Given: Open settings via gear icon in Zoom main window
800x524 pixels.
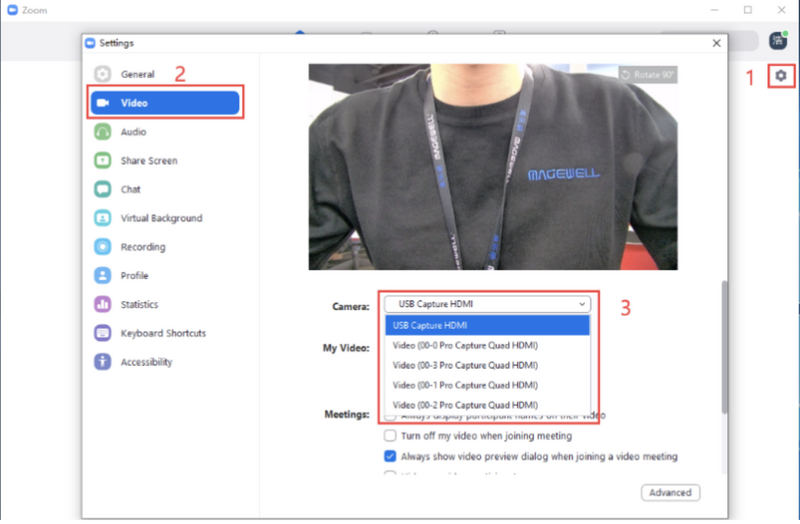Looking at the screenshot, I should tap(781, 76).
